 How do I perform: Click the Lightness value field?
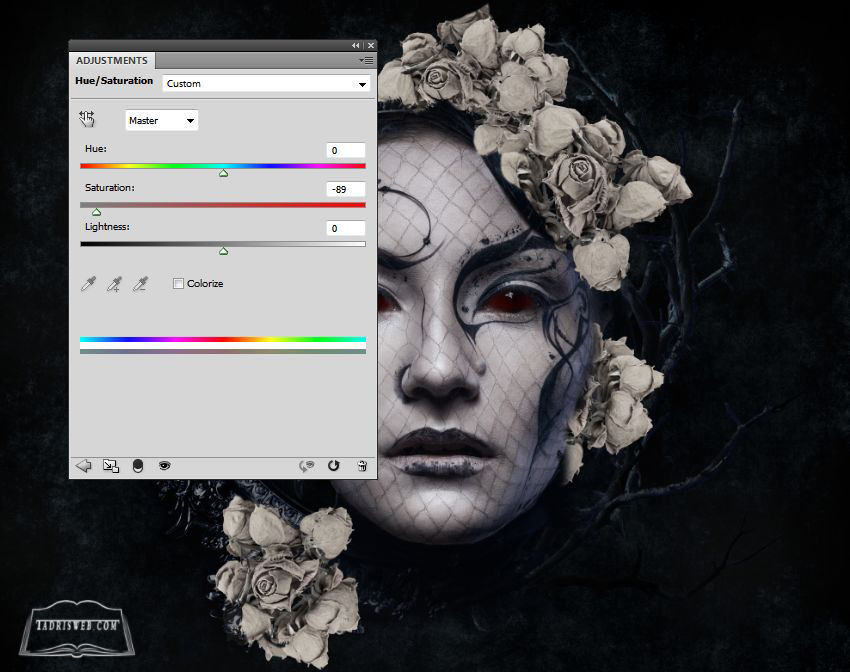tap(345, 229)
